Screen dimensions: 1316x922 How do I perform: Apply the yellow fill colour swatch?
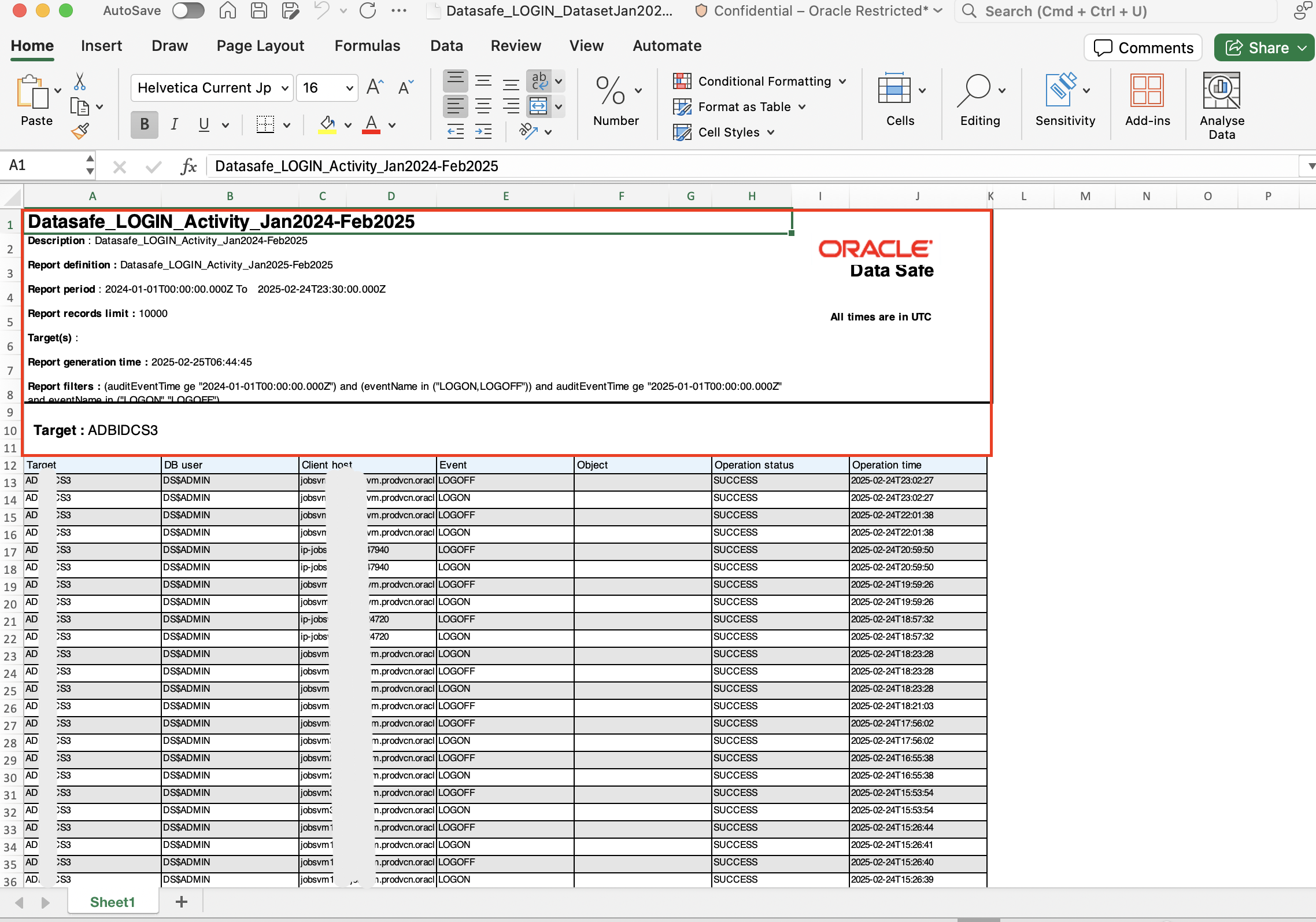click(327, 124)
